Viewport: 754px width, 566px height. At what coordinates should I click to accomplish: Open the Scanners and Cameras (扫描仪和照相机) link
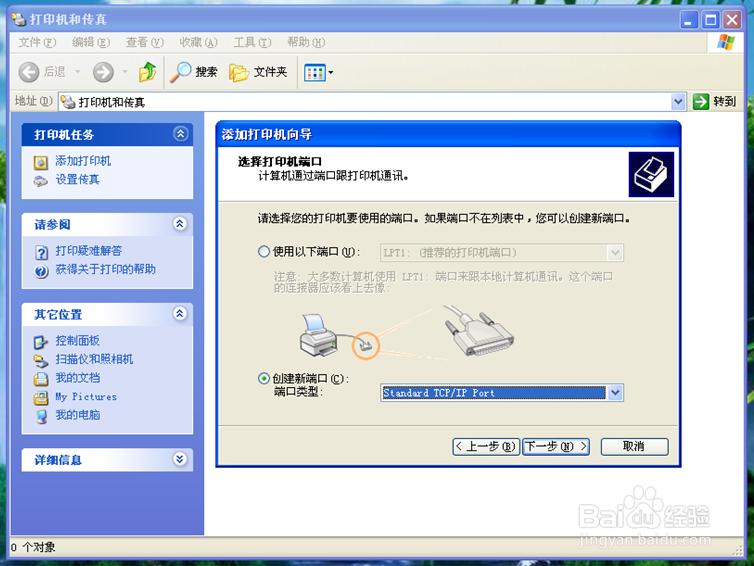(x=94, y=359)
